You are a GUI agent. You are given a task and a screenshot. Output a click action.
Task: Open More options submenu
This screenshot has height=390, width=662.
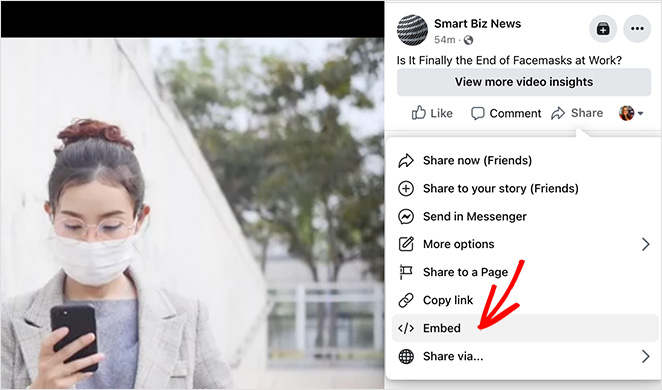coord(524,244)
